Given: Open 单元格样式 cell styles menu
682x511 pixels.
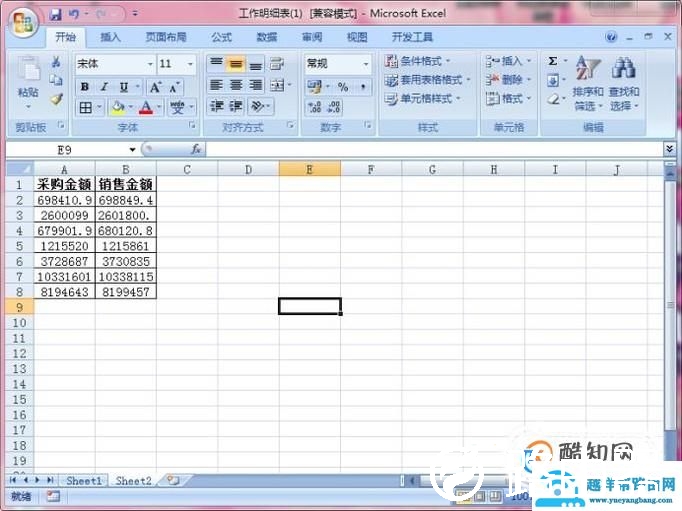Looking at the screenshot, I should [x=422, y=99].
